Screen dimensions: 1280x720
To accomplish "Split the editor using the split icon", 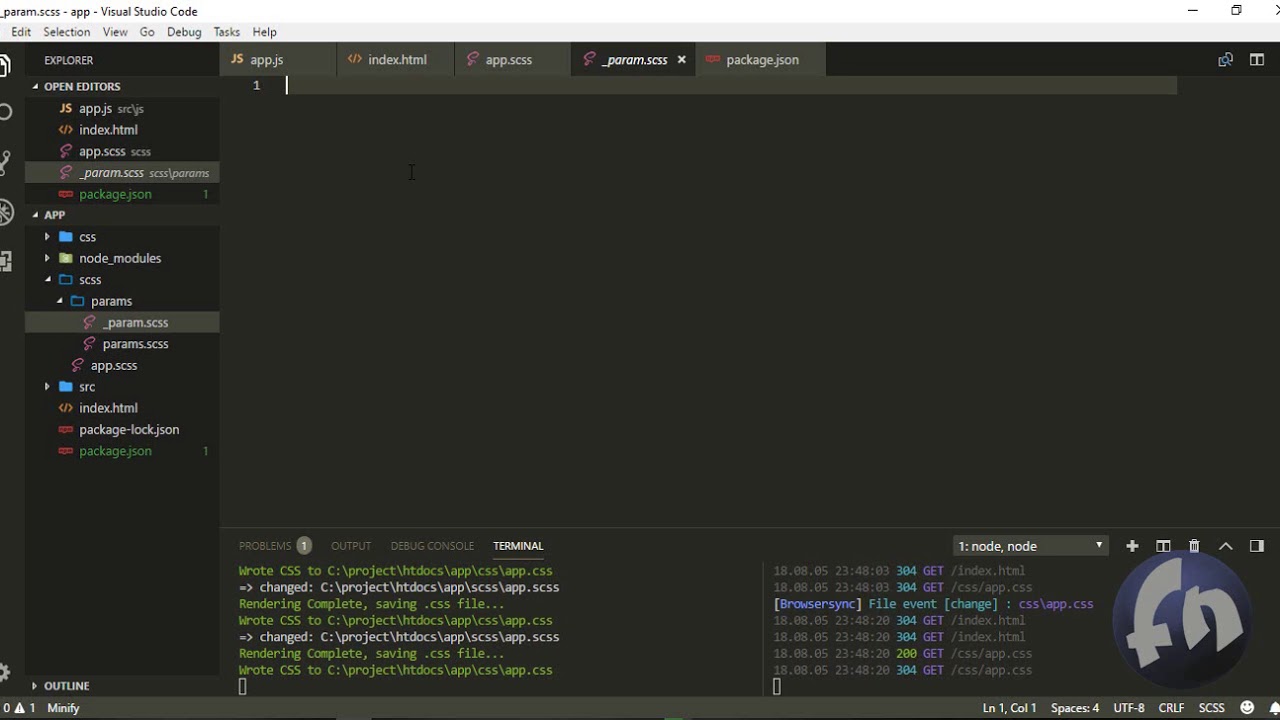I will click(x=1257, y=60).
